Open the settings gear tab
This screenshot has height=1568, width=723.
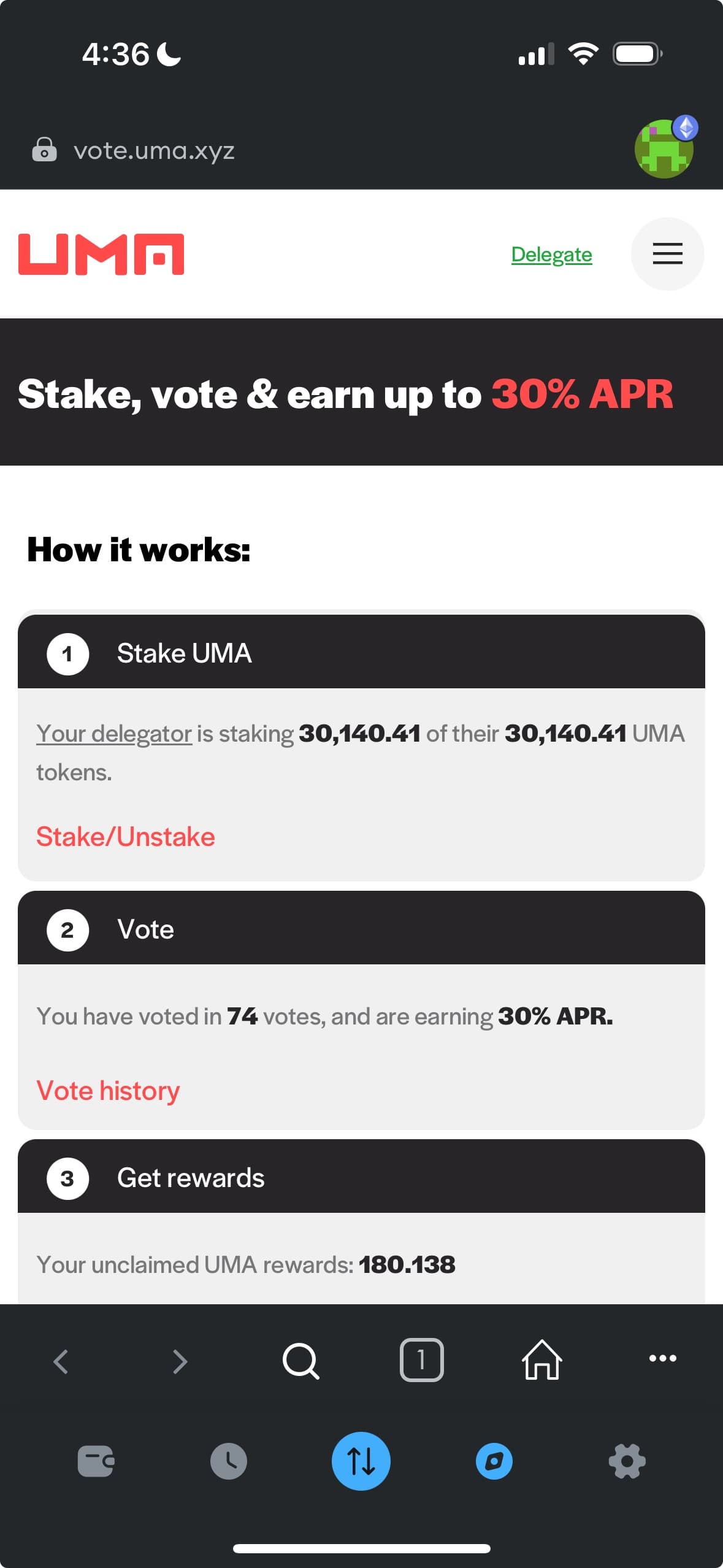(x=627, y=1461)
